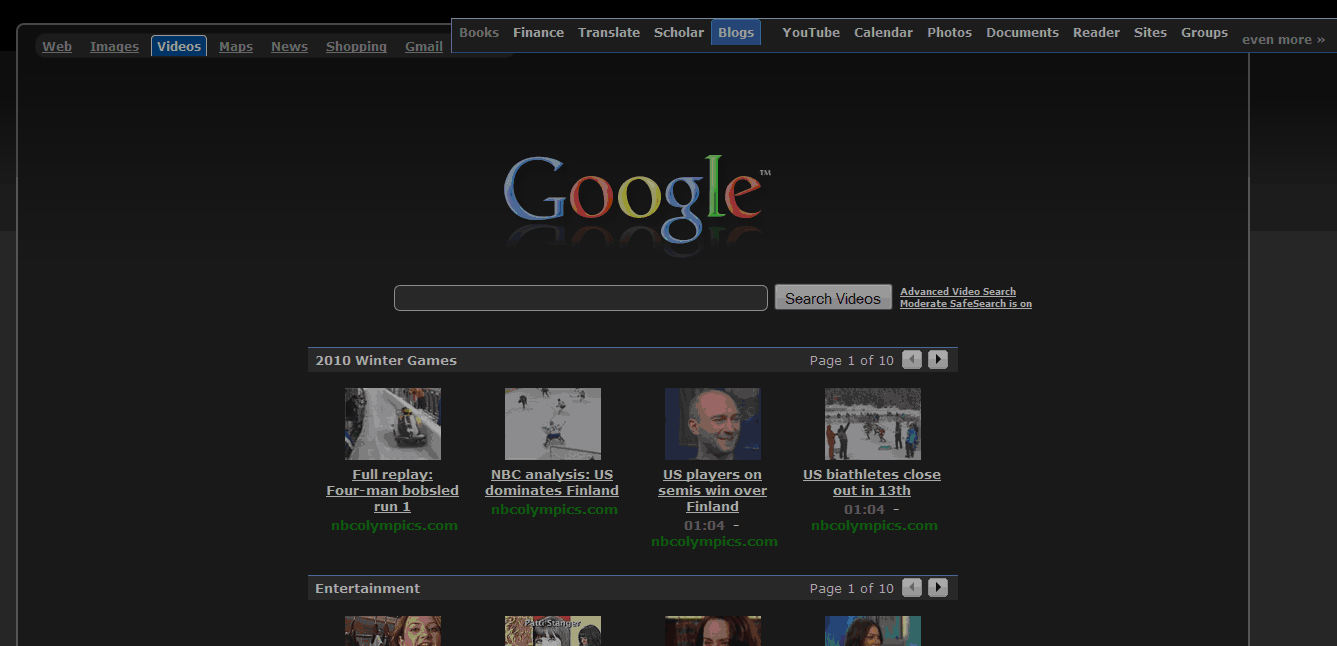This screenshot has height=646, width=1337.
Task: Click 'Page 1 of 10' in Entertainment section
Action: coord(852,588)
